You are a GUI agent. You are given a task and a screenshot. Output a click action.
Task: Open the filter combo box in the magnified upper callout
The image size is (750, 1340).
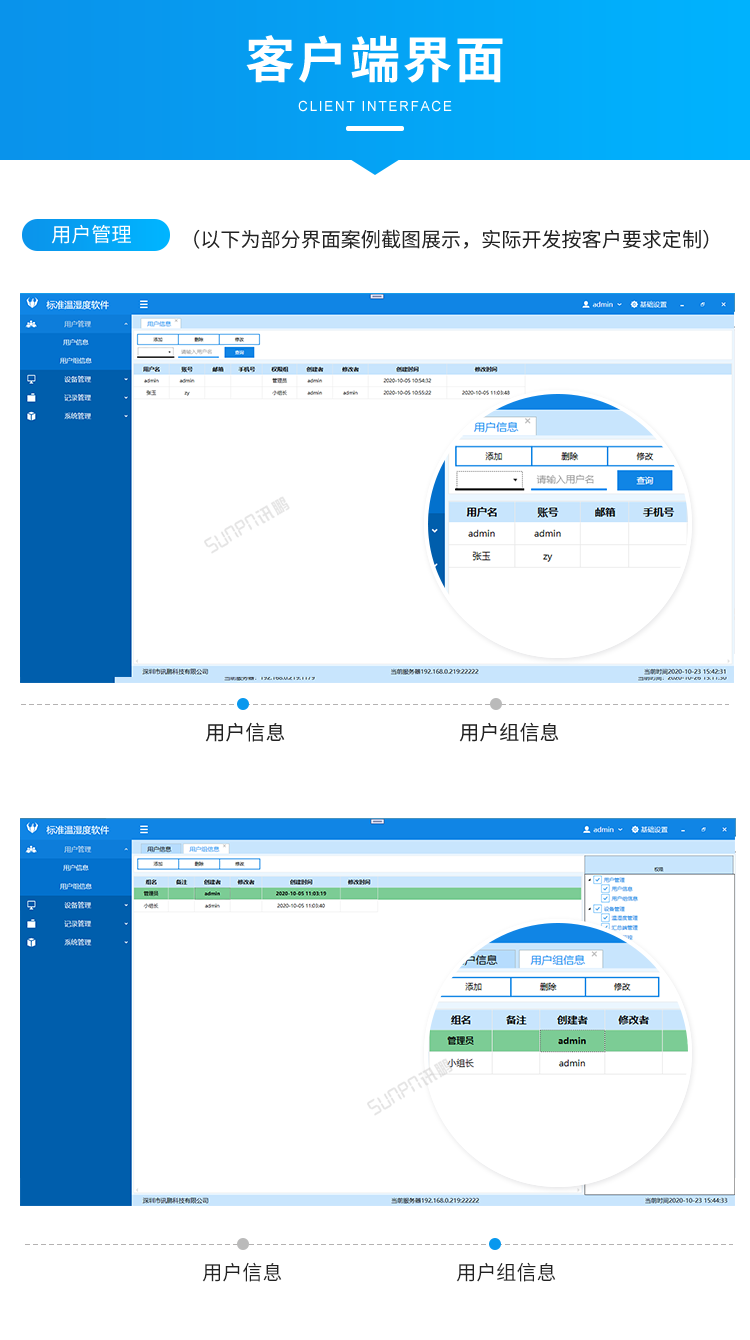click(490, 480)
